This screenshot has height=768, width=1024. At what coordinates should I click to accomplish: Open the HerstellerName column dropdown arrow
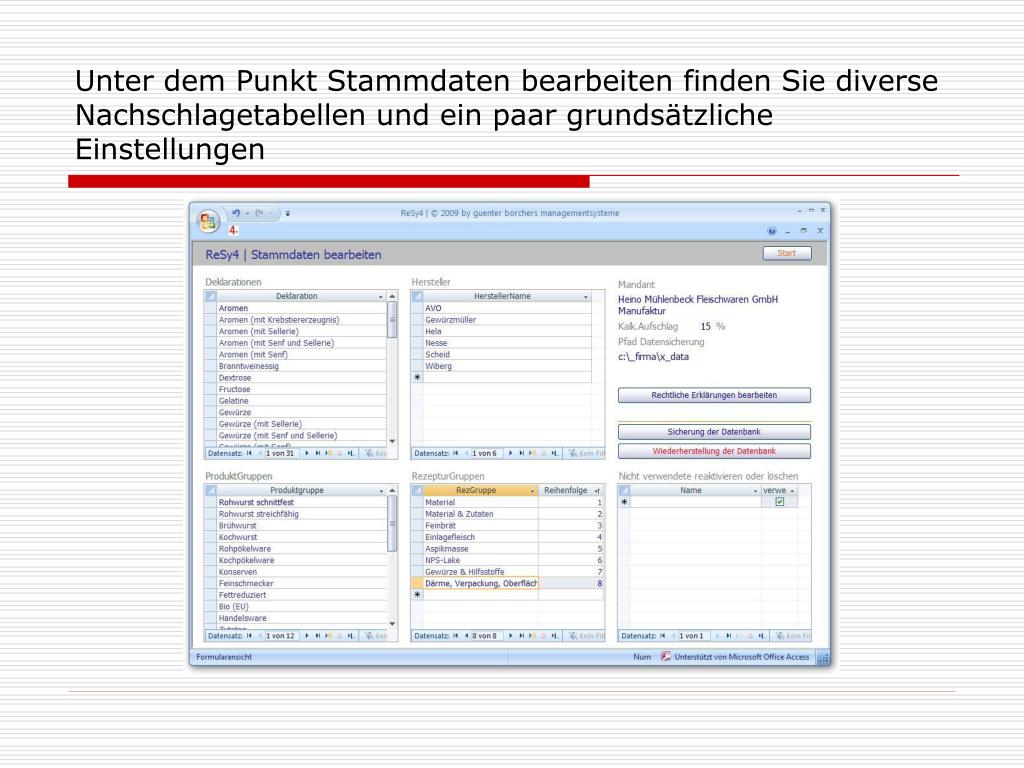tap(586, 296)
